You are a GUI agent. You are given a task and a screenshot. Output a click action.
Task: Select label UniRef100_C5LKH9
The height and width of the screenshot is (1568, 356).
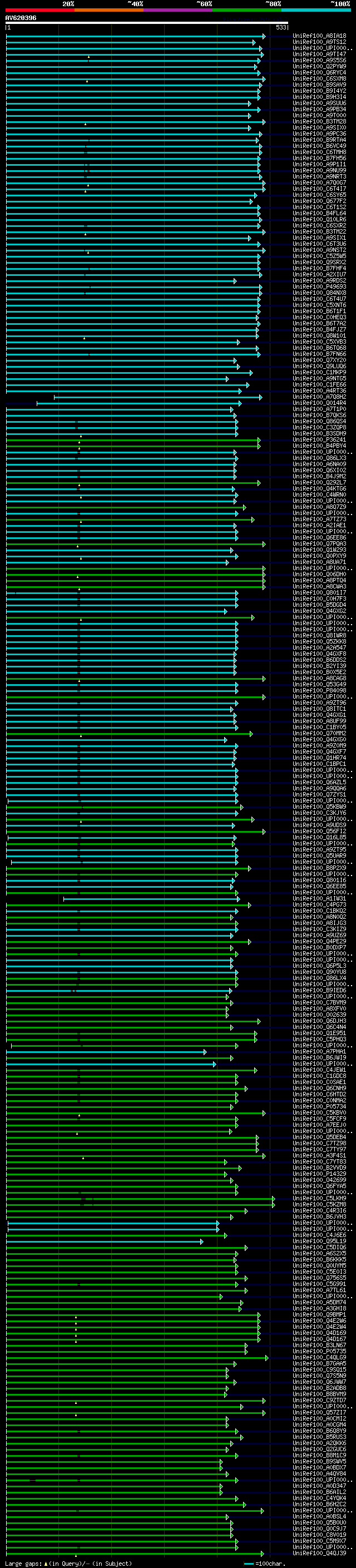tap(319, 1198)
